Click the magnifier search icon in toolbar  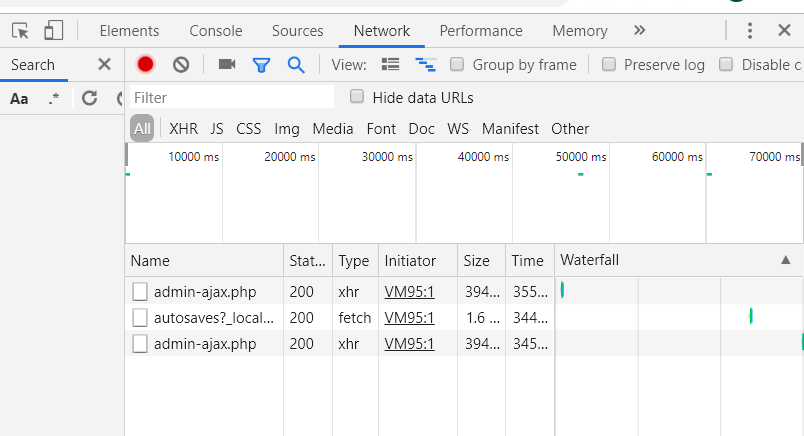click(x=296, y=65)
